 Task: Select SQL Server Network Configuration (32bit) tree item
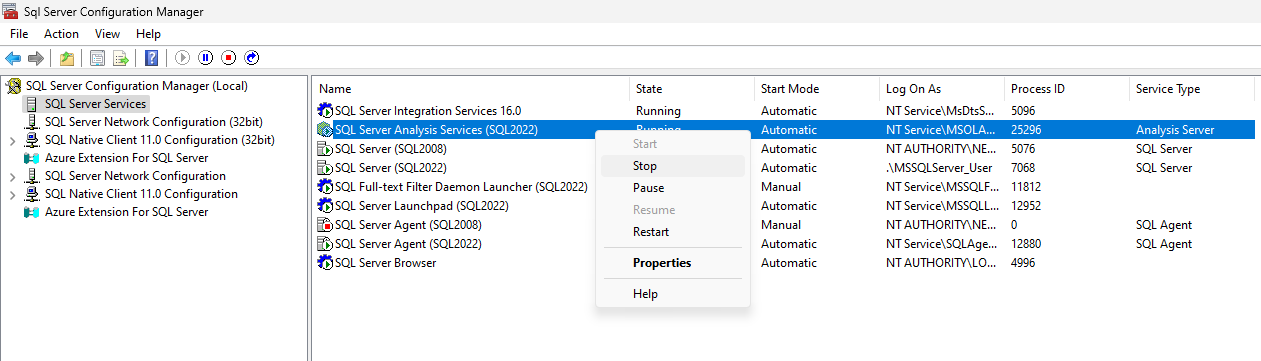[153, 122]
